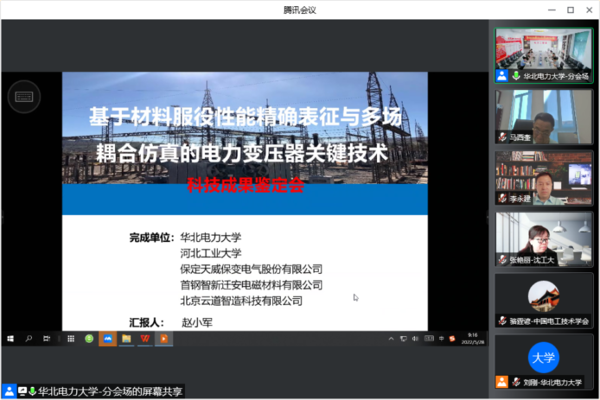The height and width of the screenshot is (400, 600).
Task: Click the blue Tencent Meeting icon in taskbar
Action: (x=107, y=338)
